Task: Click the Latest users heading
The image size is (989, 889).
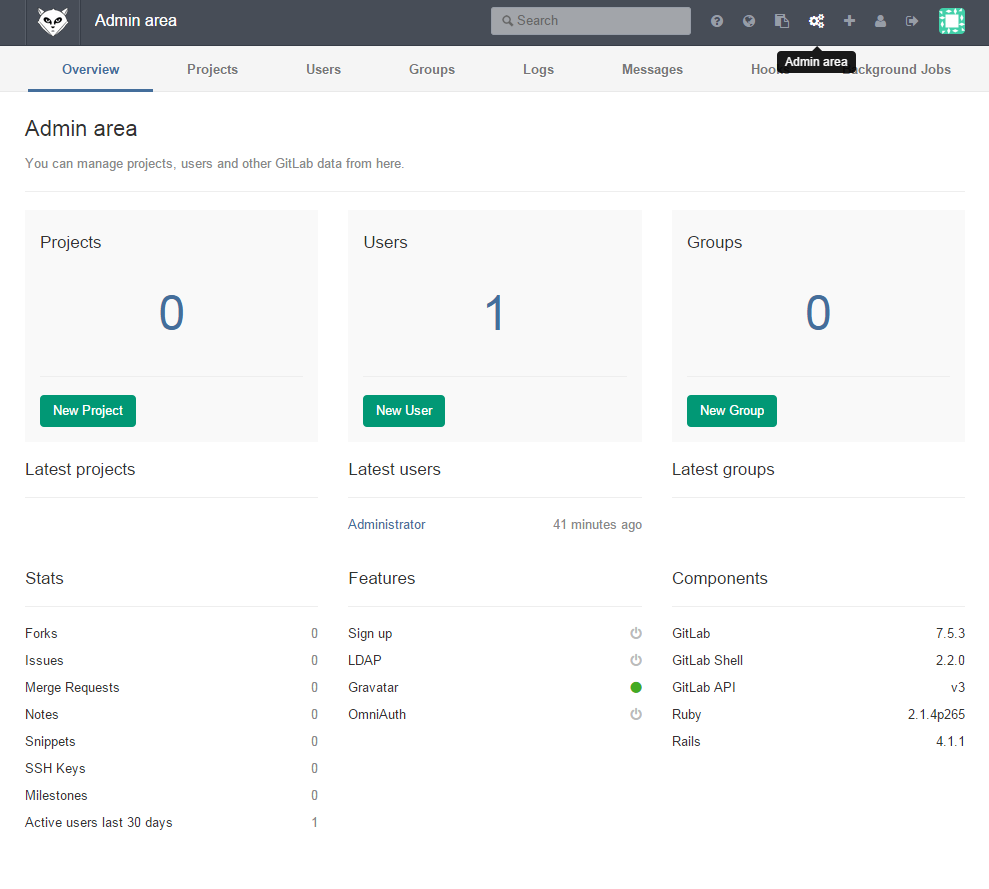Action: point(394,469)
